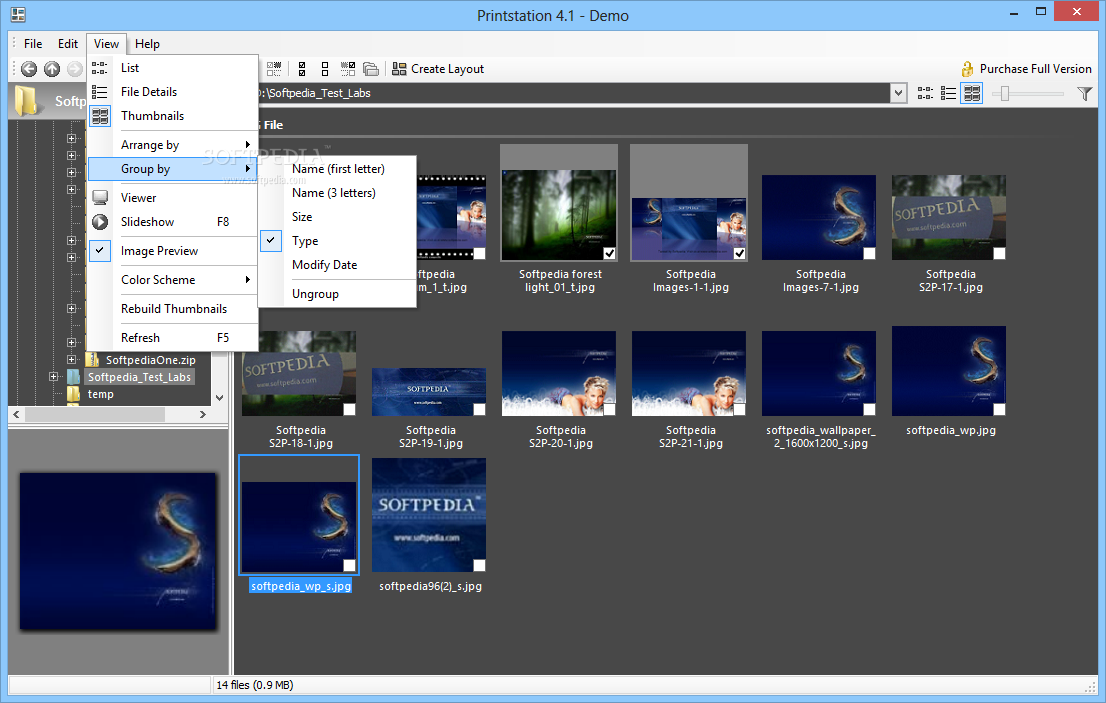Viewport: 1106px width, 703px height.
Task: Check the Softpedia Images-7-1.jpg checkbox
Action: pos(869,253)
